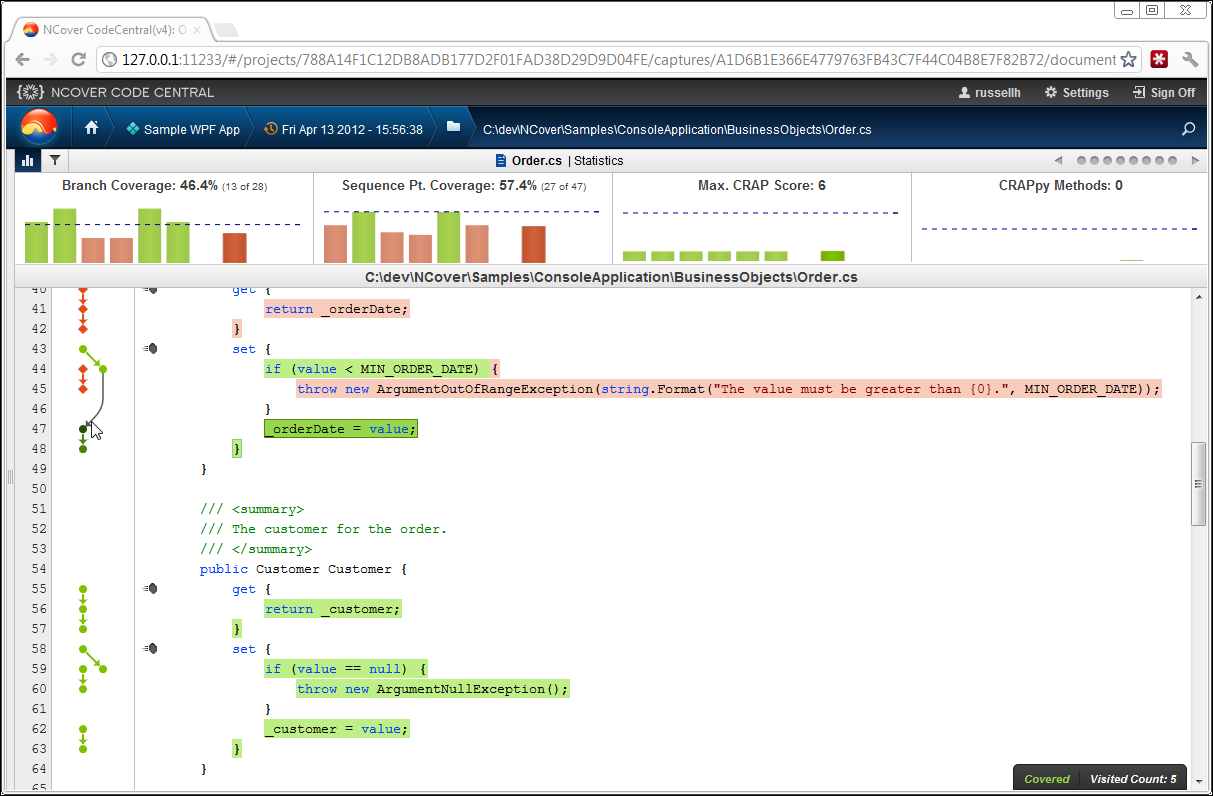Open the Statistics link
Screen dimensions: 1213x796
click(x=598, y=160)
